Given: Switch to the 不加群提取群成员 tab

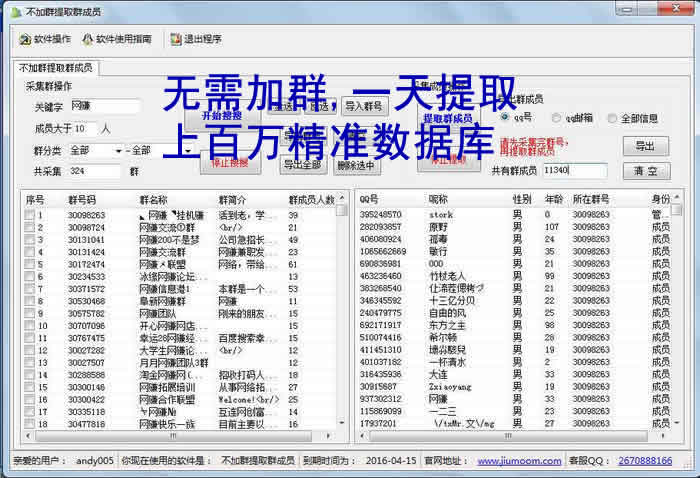Looking at the screenshot, I should point(55,67).
